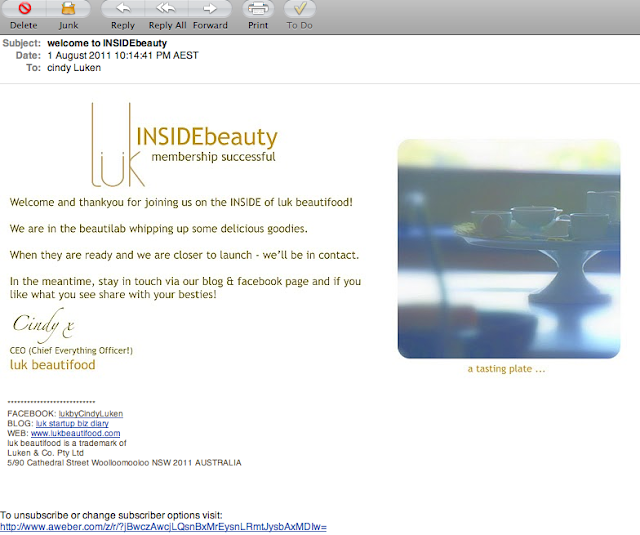Click the tasting plate photo

(x=509, y=249)
